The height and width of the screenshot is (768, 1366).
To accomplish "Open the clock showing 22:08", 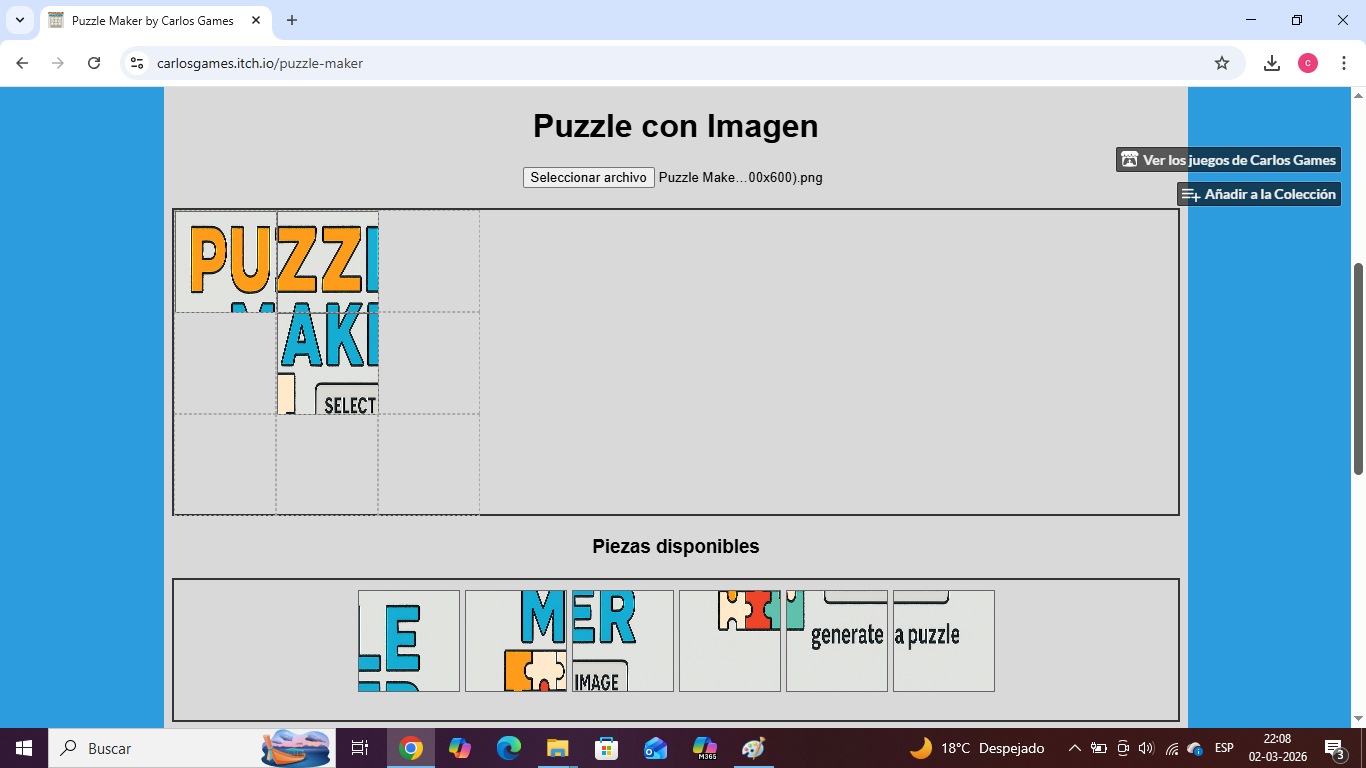I will [1277, 748].
